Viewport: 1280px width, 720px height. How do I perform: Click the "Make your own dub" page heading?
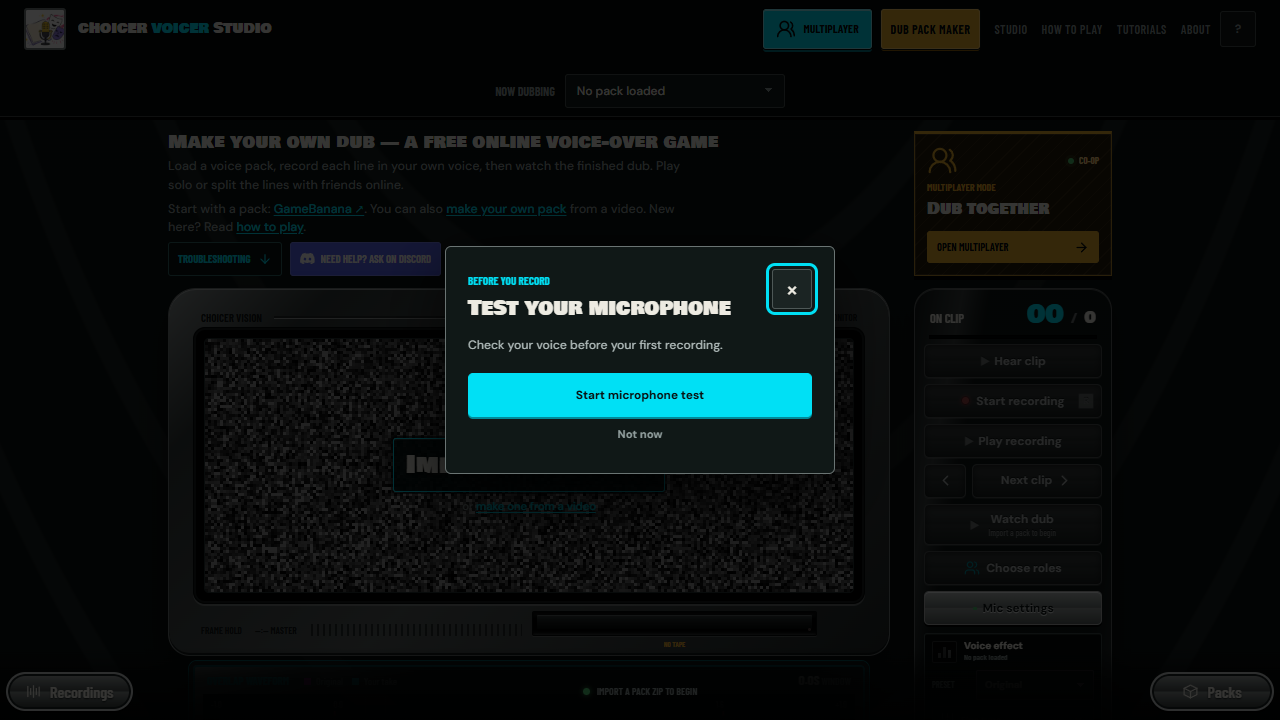(443, 142)
